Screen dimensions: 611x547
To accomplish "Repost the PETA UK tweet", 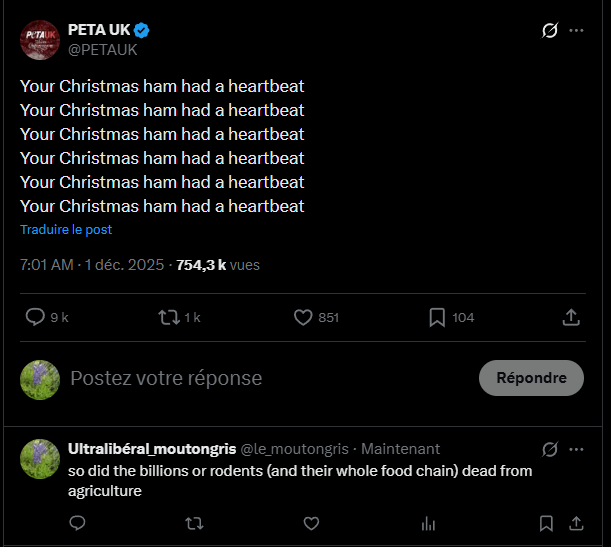I will click(x=169, y=317).
